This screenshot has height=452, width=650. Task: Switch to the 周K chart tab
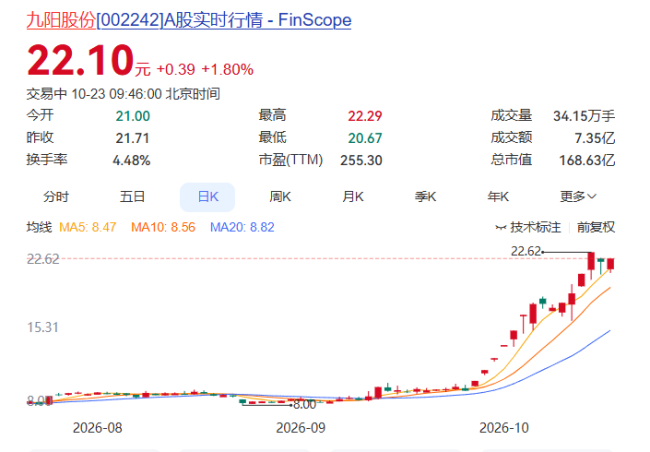[280, 197]
